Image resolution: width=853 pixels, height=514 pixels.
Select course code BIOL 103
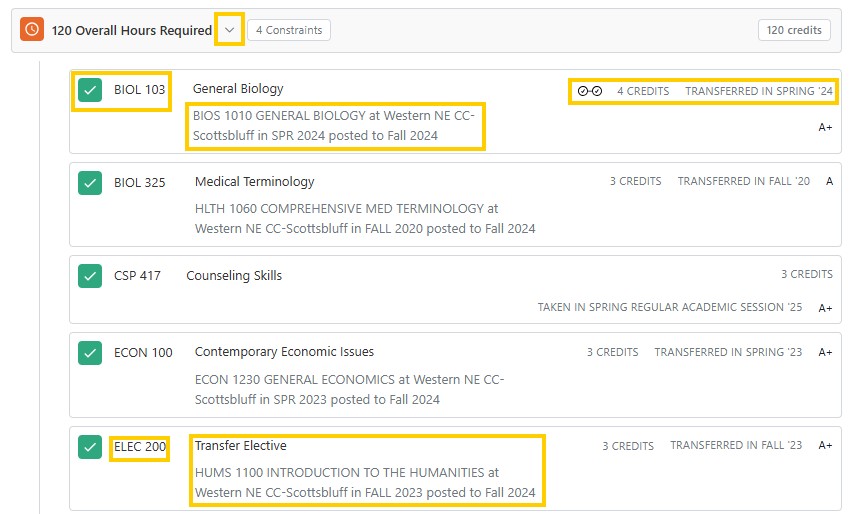tap(139, 90)
